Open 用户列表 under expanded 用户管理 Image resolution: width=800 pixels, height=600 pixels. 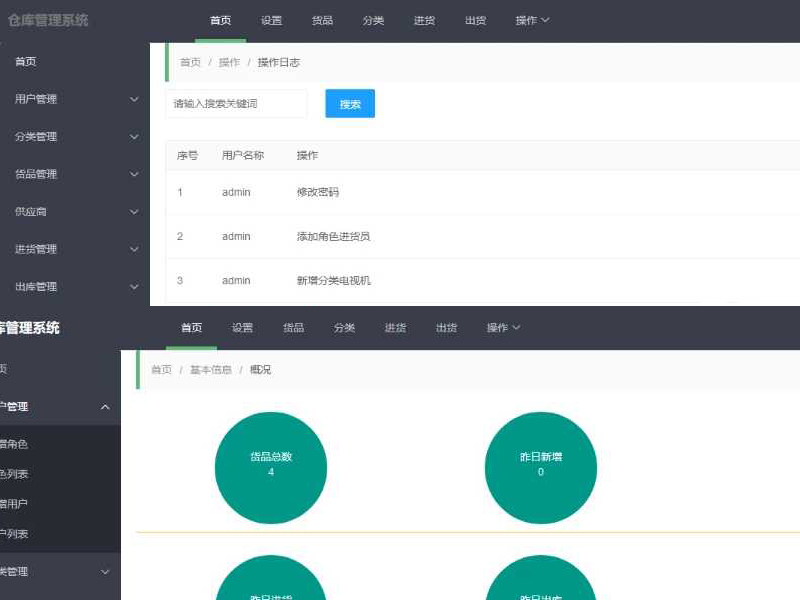14,534
